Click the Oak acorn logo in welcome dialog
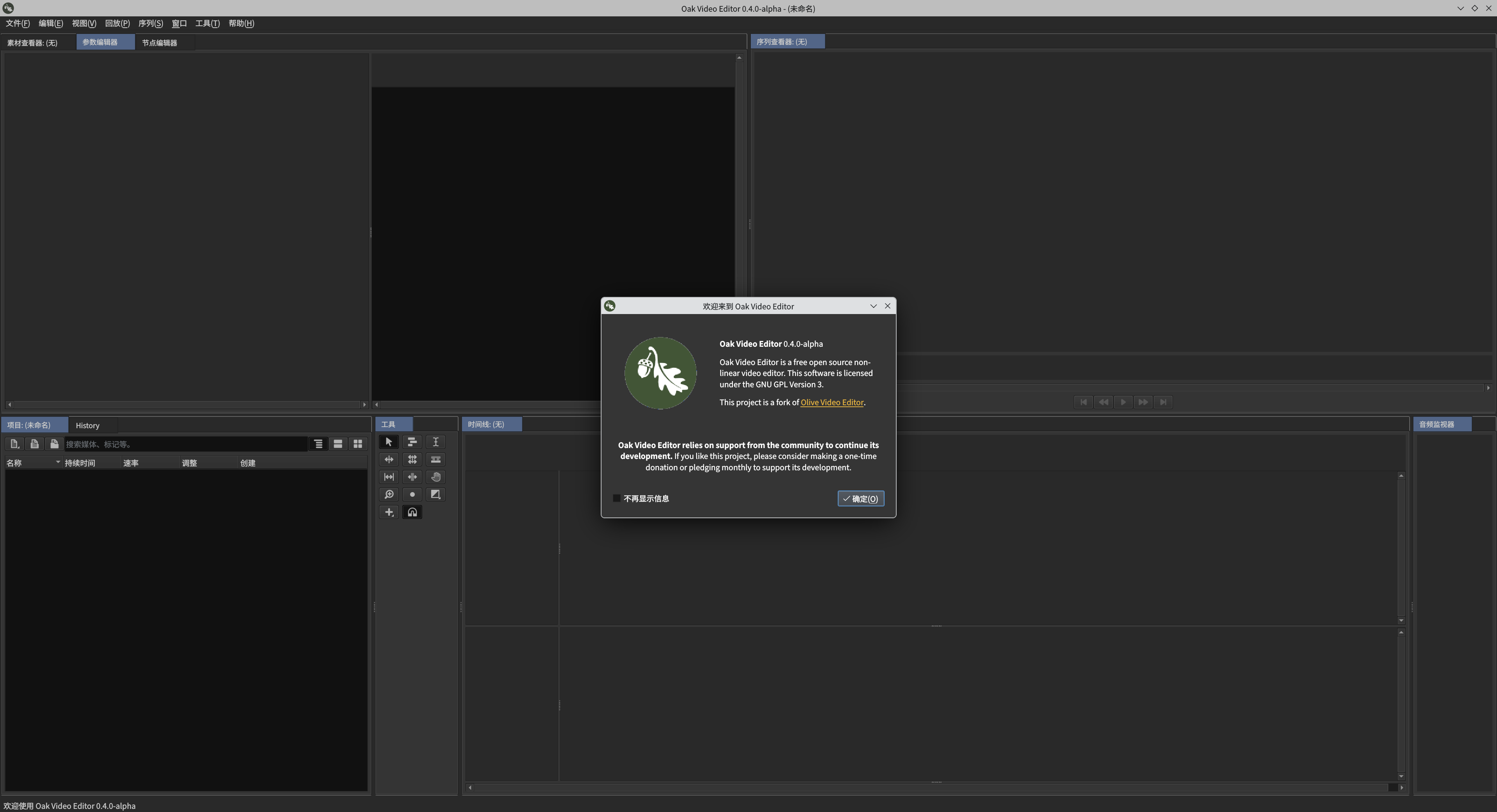This screenshot has height=812, width=1497. tap(660, 373)
